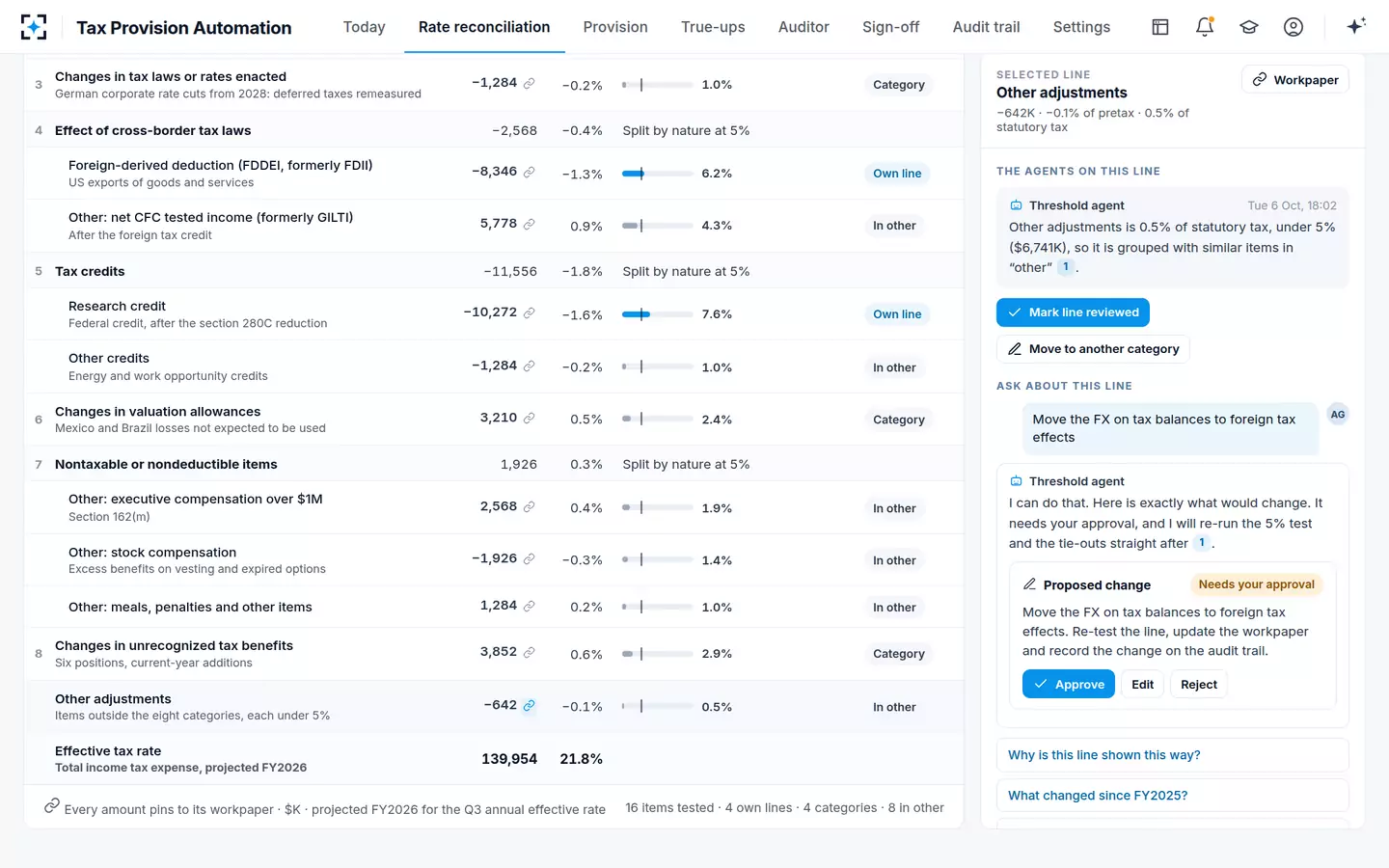Image resolution: width=1389 pixels, height=868 pixels.
Task: Click the AG user avatar
Action: click(1338, 415)
